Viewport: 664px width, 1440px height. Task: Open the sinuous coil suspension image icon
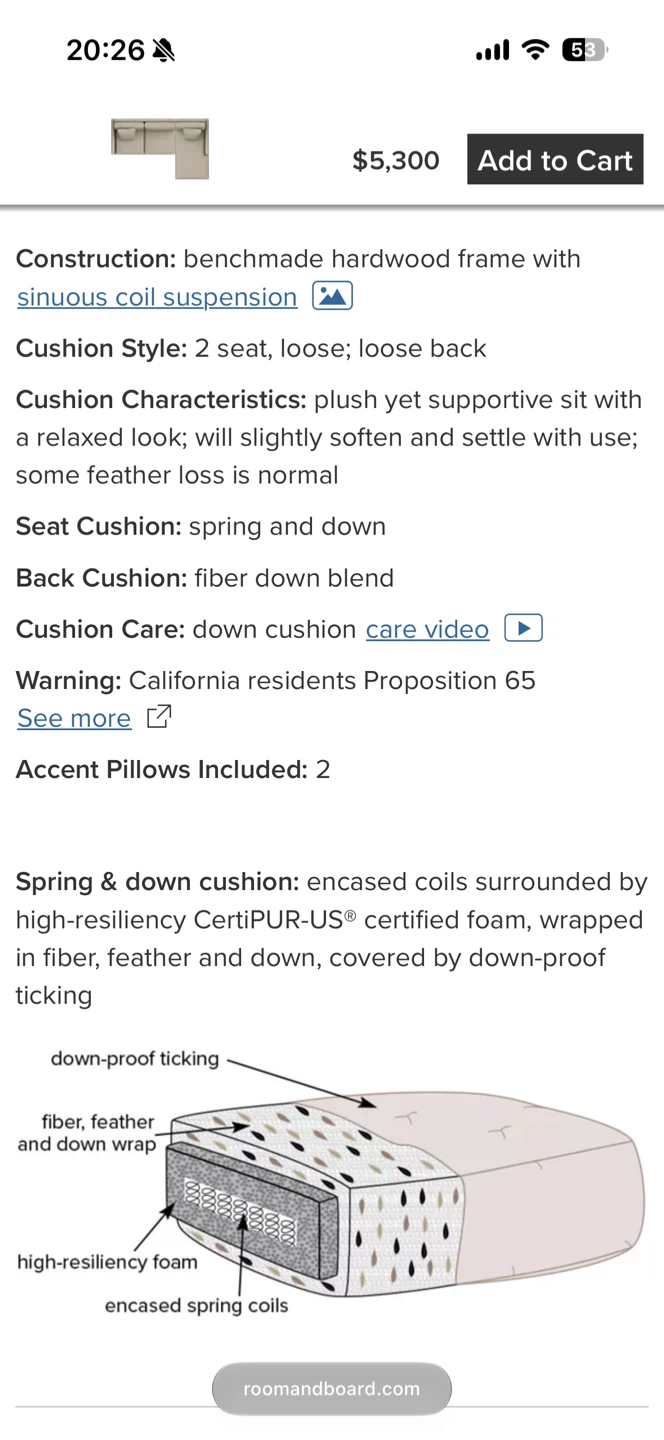point(332,296)
